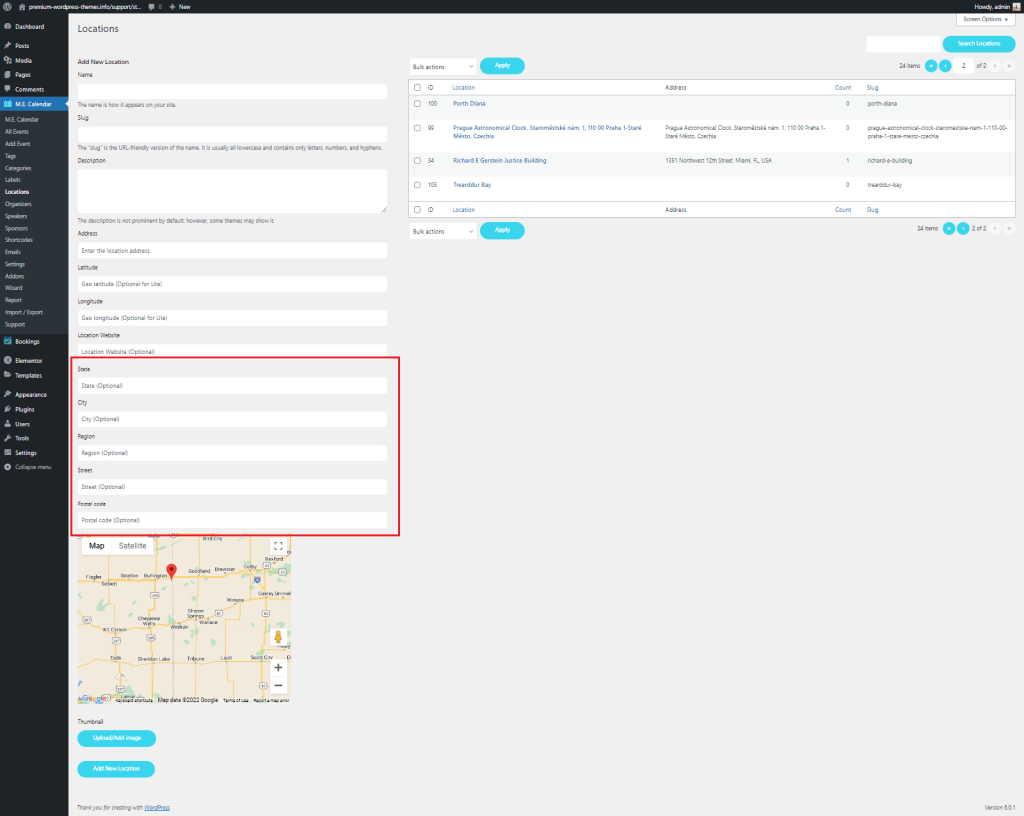Click the WordPress logo in admin bar
Screen dimensions: 1024x816
pyautogui.click(x=7, y=6)
